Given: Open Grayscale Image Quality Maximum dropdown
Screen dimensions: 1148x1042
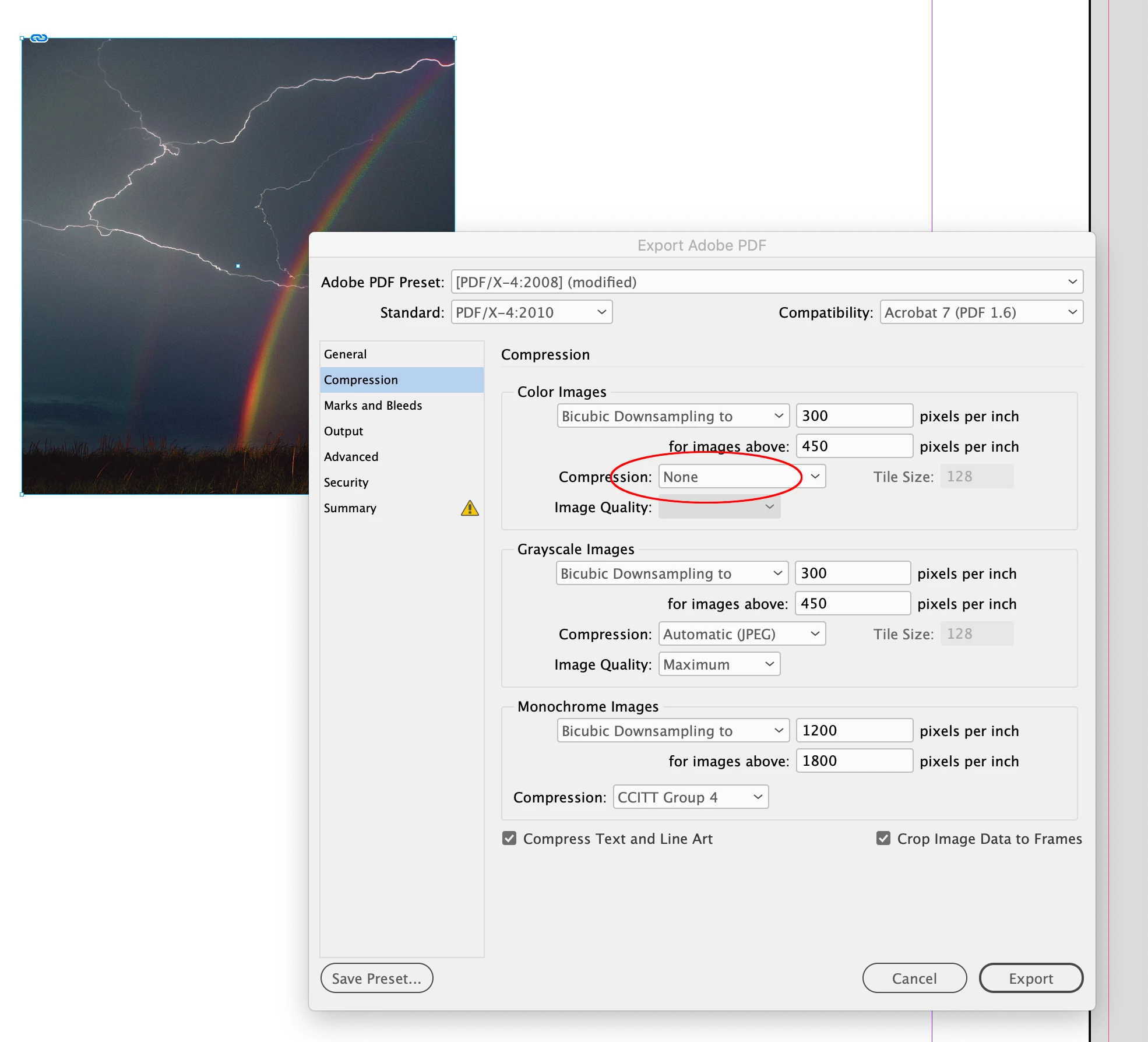Looking at the screenshot, I should pos(719,664).
